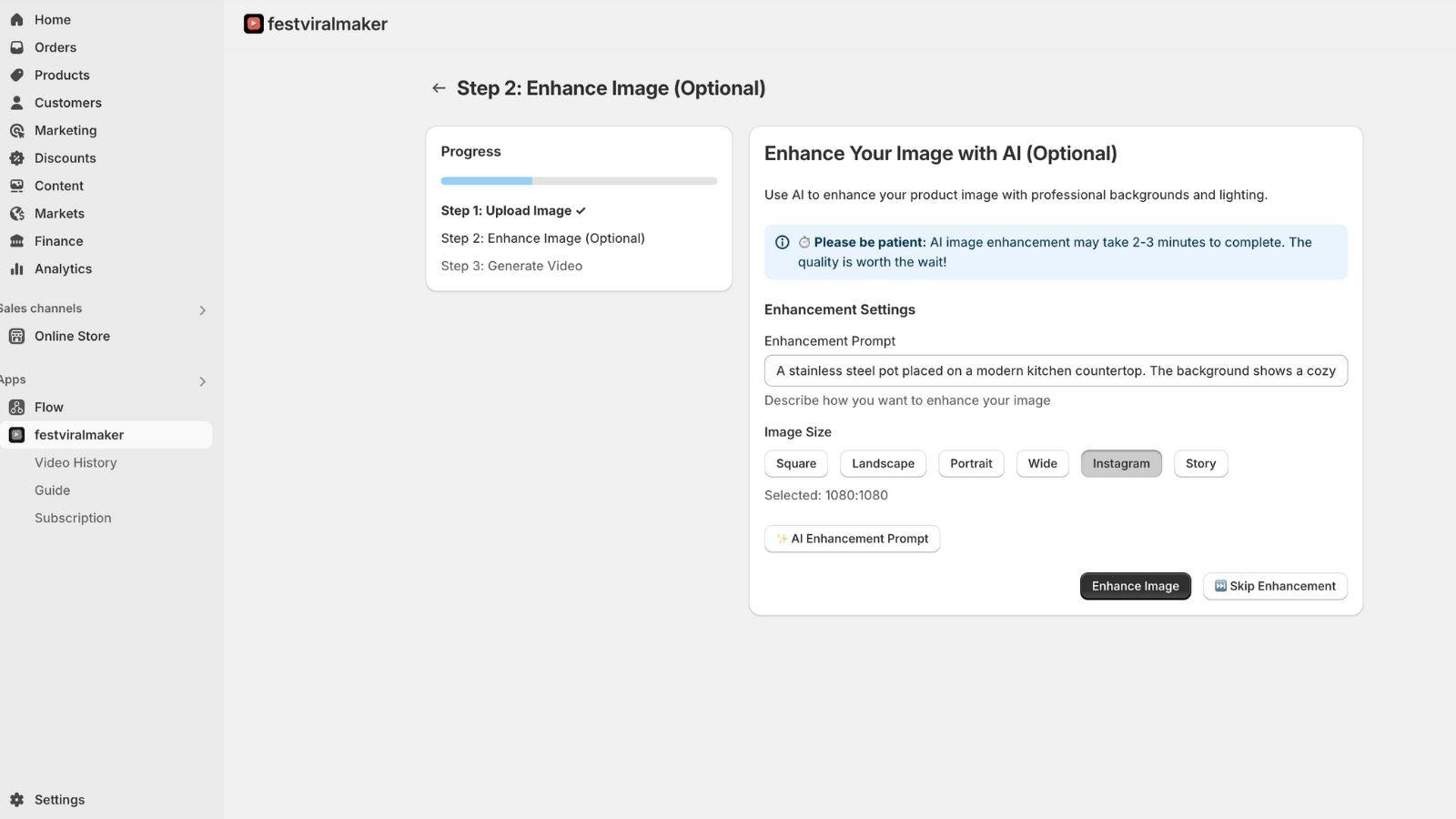The height and width of the screenshot is (819, 1456).
Task: Select the Marketing megaphone icon
Action: pos(17,130)
